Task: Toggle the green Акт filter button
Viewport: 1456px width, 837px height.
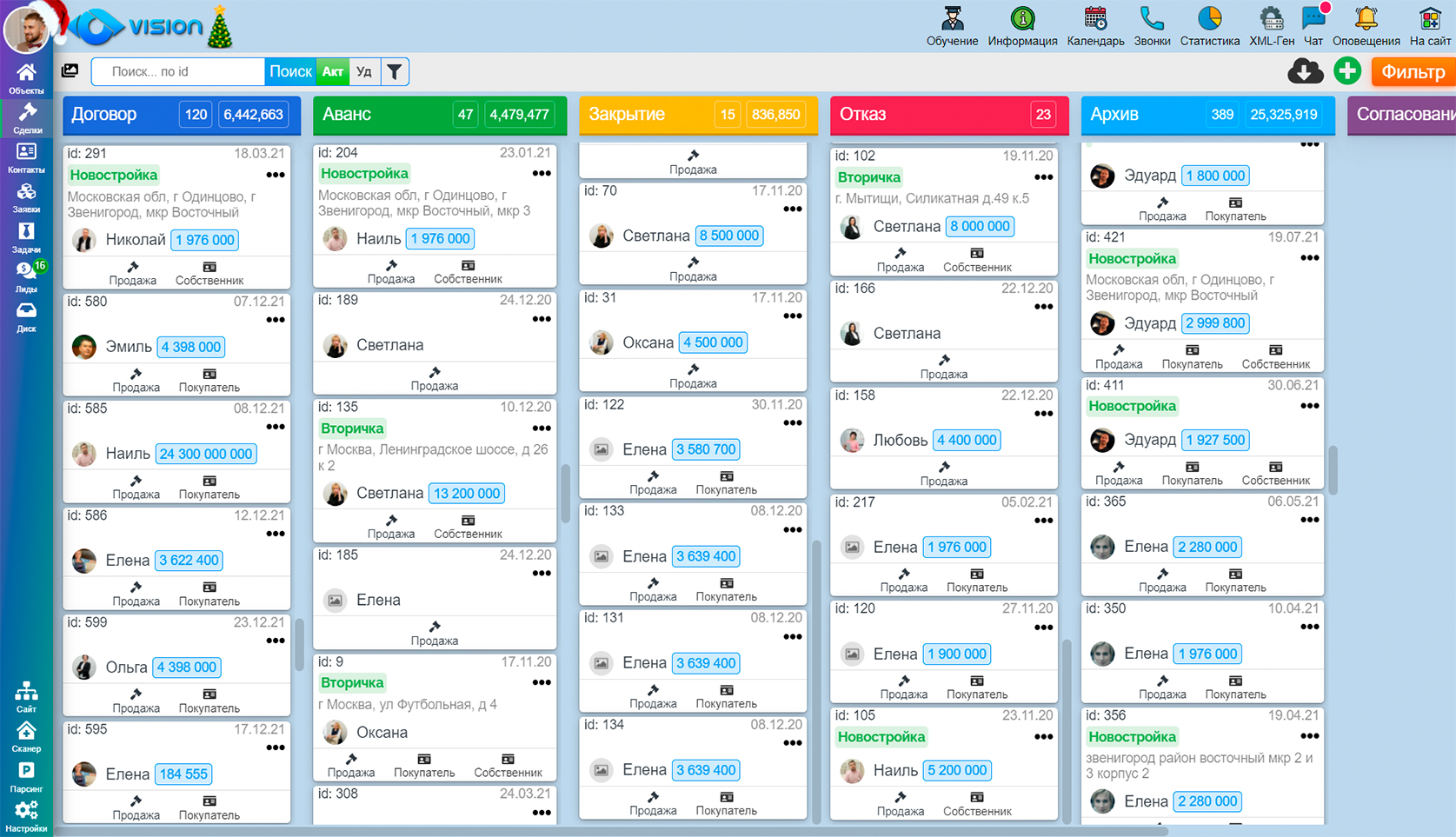Action: [333, 71]
